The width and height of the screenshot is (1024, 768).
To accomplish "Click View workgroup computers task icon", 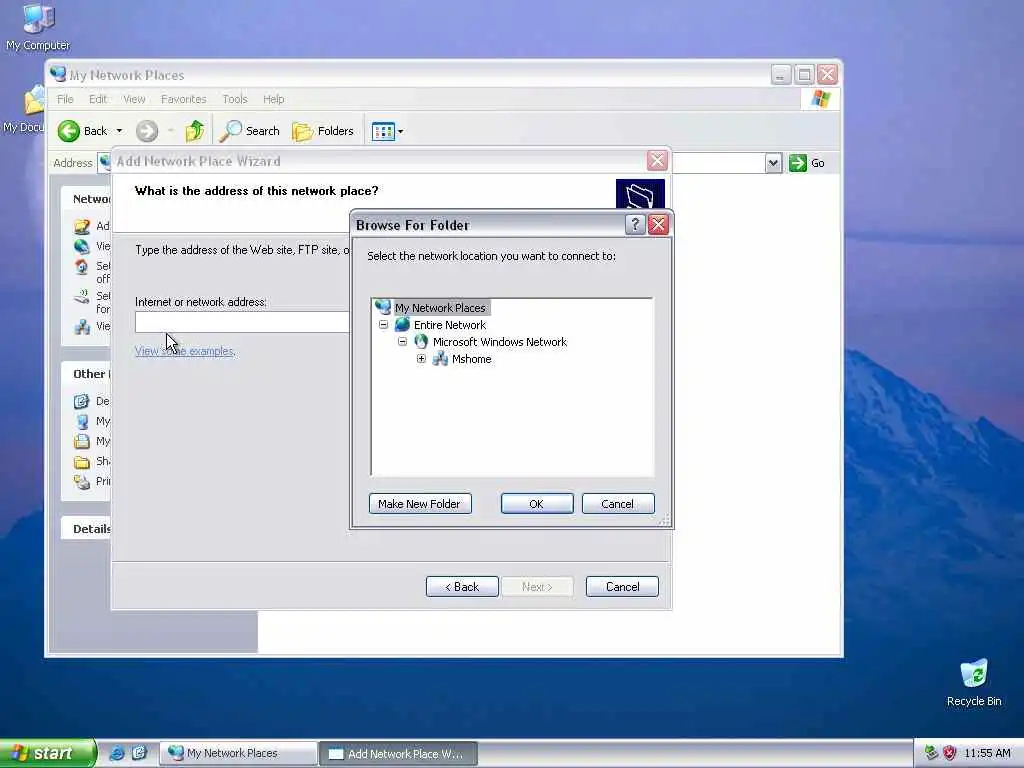I will tap(82, 326).
